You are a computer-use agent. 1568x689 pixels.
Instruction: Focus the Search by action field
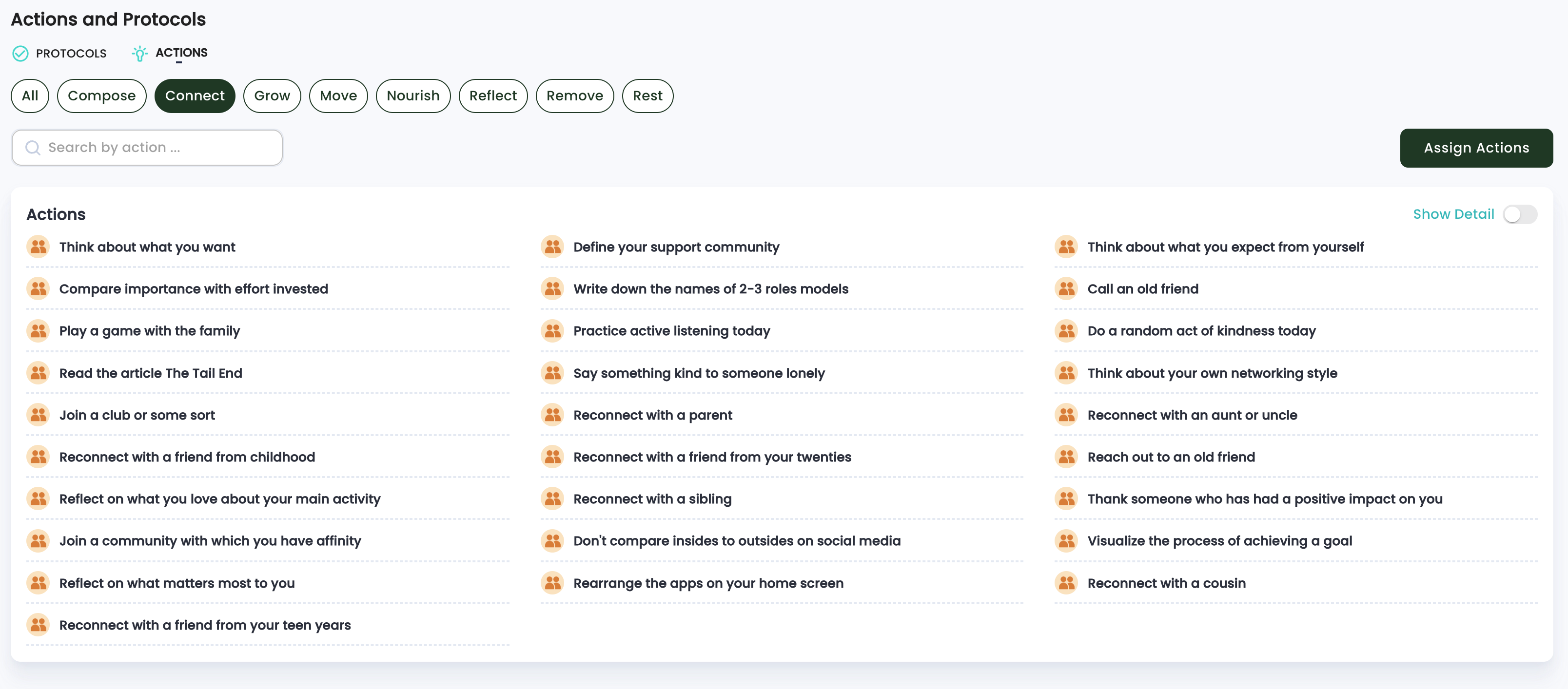click(158, 148)
